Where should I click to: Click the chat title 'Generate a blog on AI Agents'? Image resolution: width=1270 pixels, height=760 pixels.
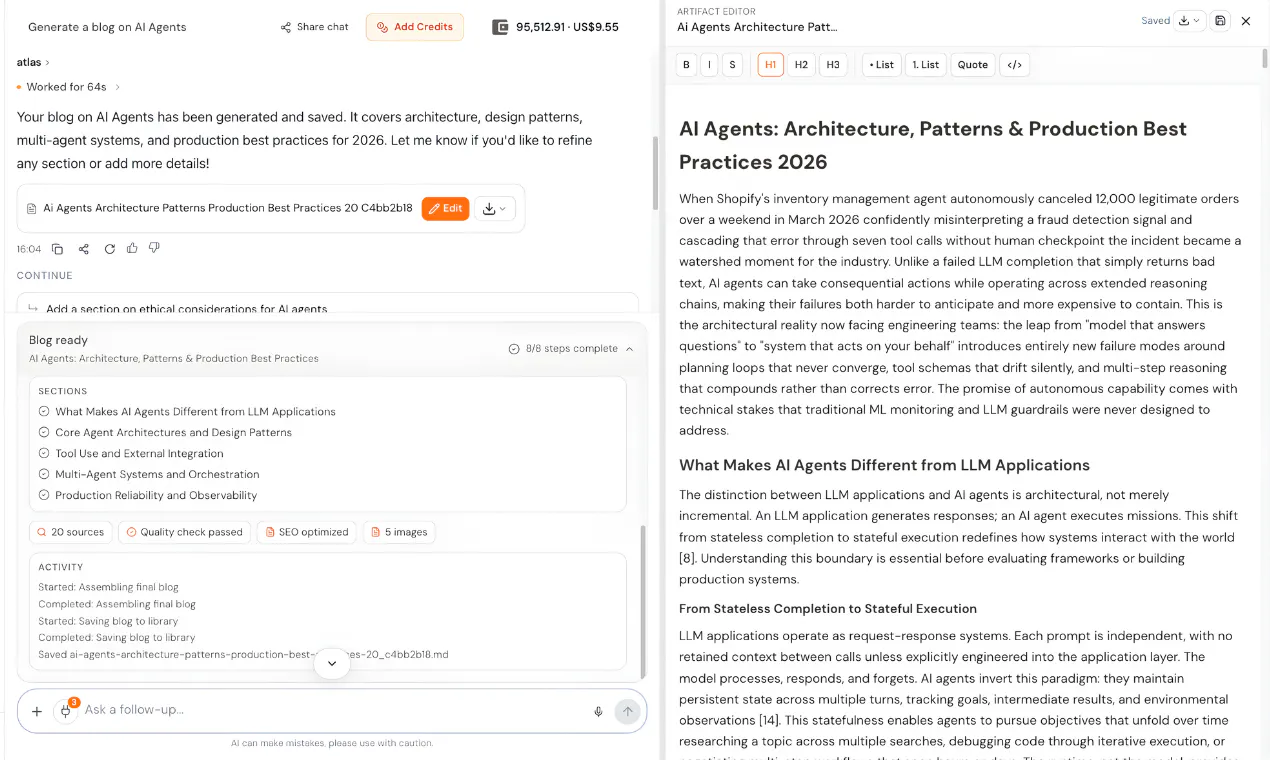pyautogui.click(x=107, y=27)
